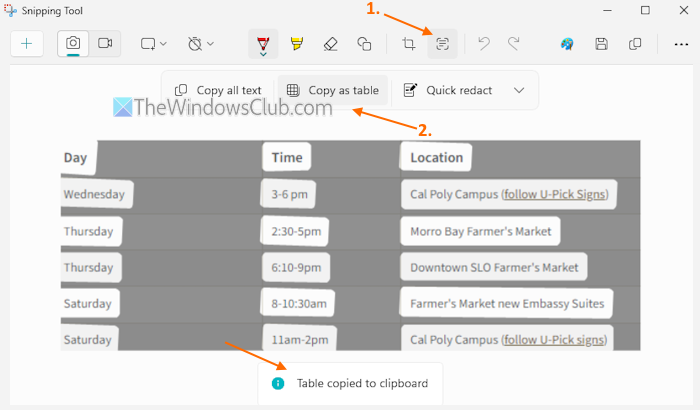
Task: Save the snip with floppy icon
Action: [601, 44]
